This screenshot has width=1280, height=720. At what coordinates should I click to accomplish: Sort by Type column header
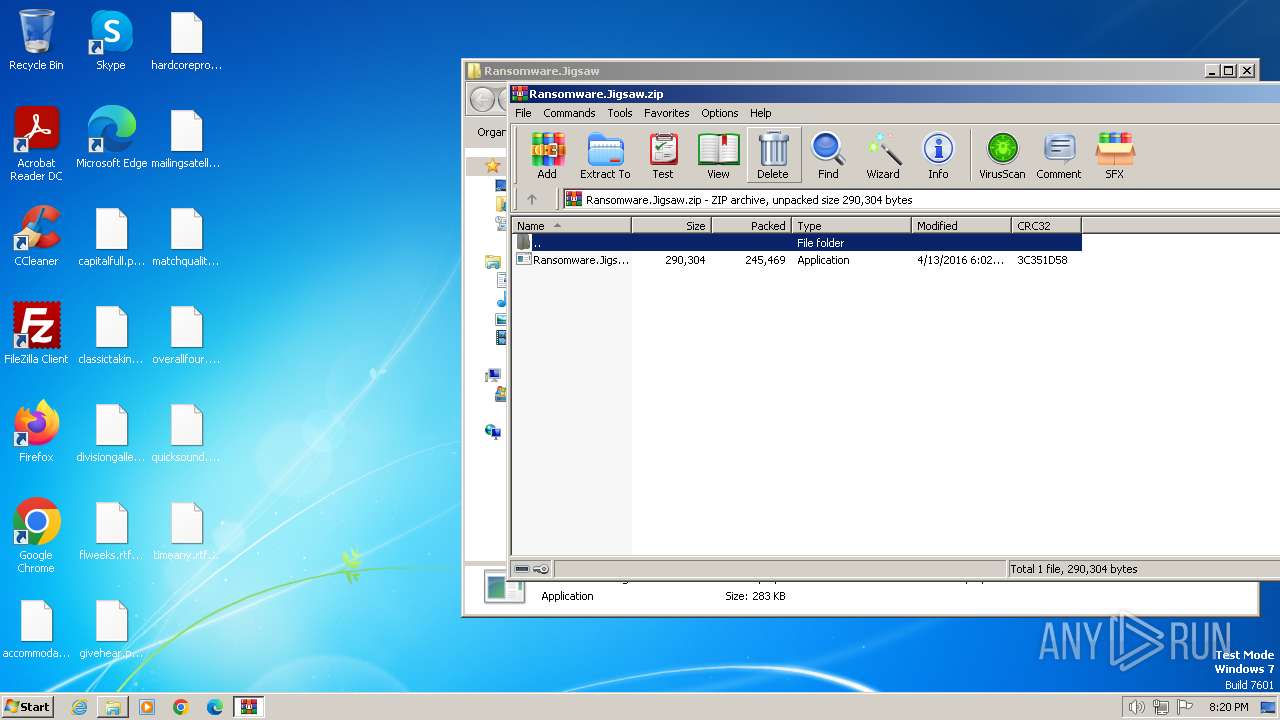[851, 226]
